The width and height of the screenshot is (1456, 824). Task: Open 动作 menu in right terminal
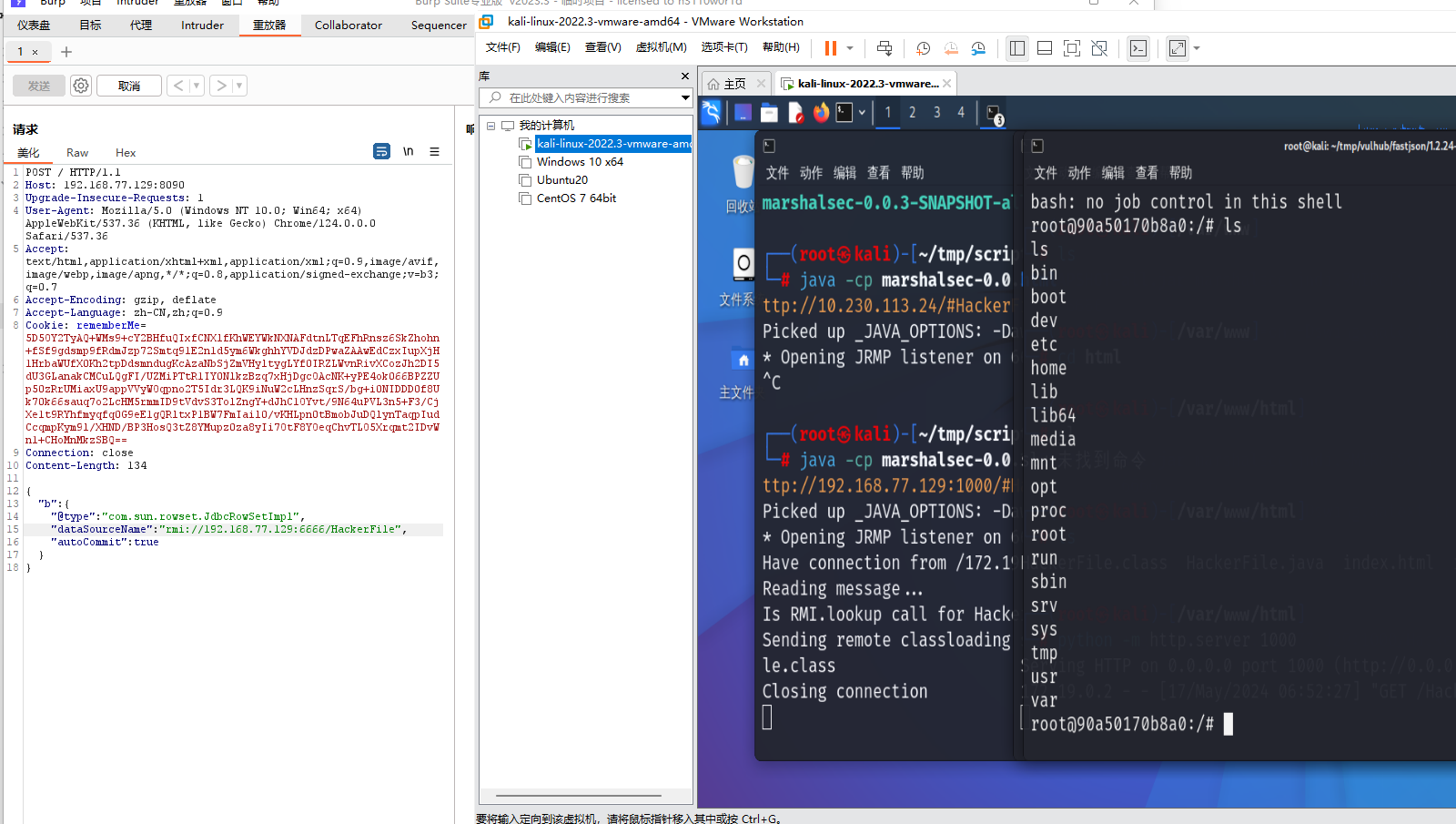[x=1079, y=173]
